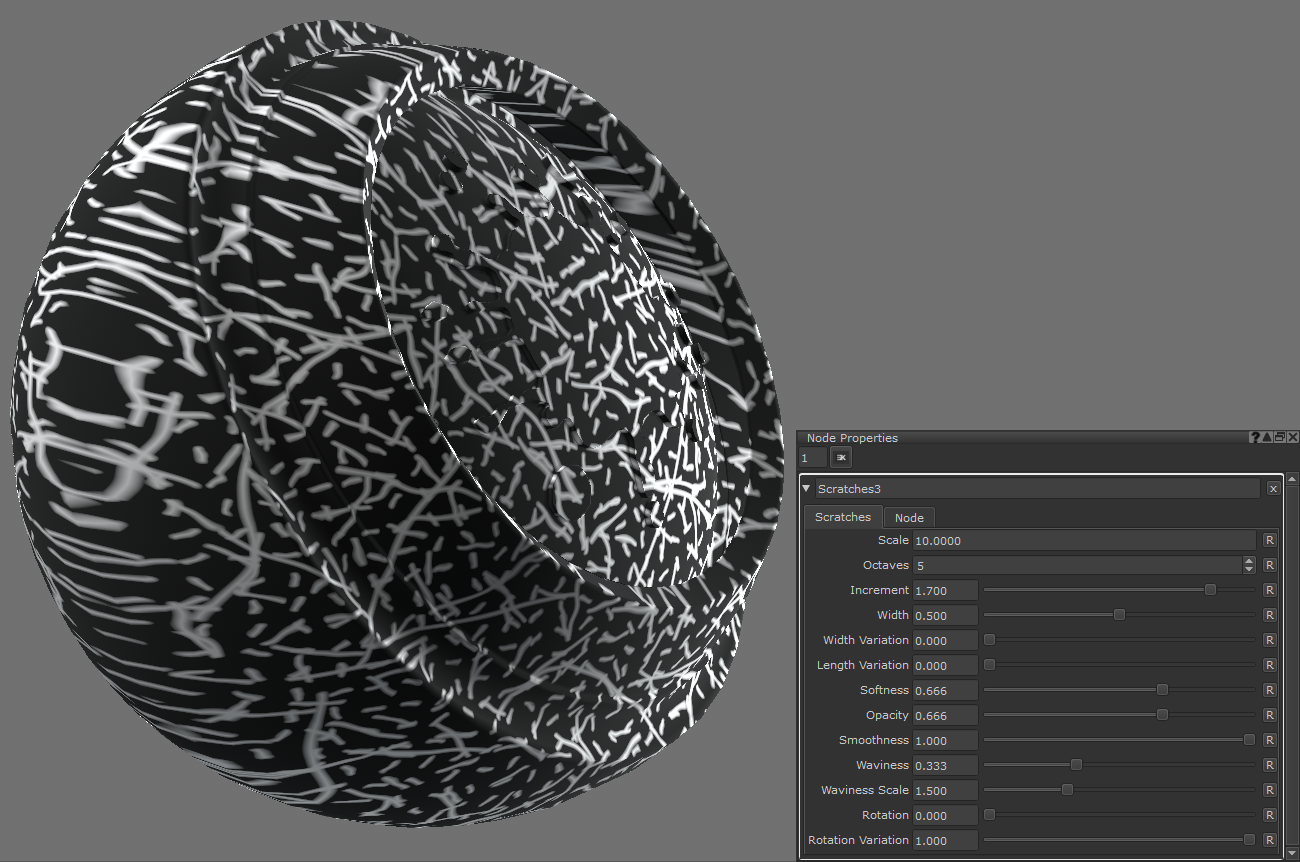
Task: Reset the Increment parameter
Action: click(x=1270, y=590)
